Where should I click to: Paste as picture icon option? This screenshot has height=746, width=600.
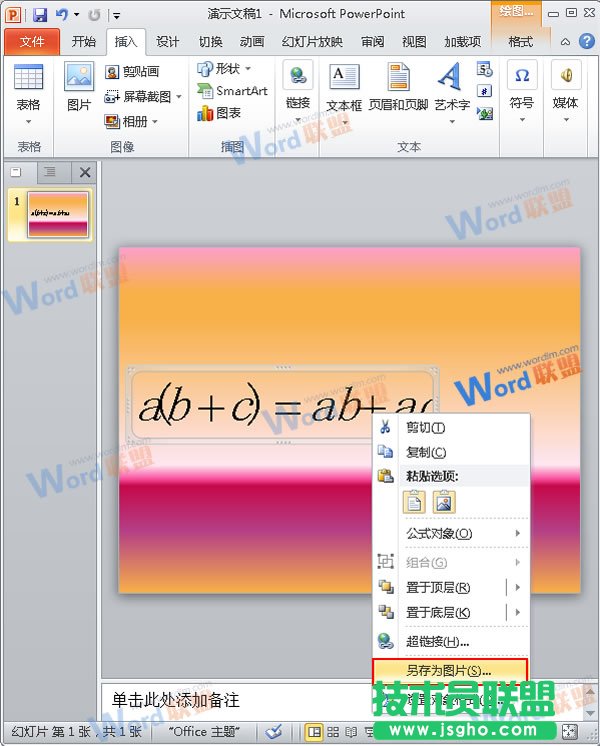444,502
